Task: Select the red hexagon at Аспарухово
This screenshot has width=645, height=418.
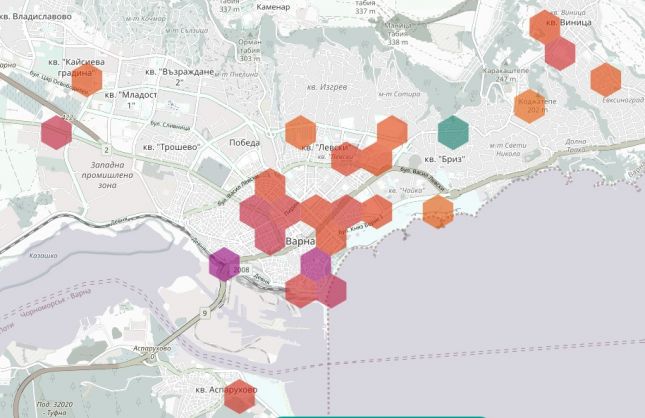Action: click(240, 396)
